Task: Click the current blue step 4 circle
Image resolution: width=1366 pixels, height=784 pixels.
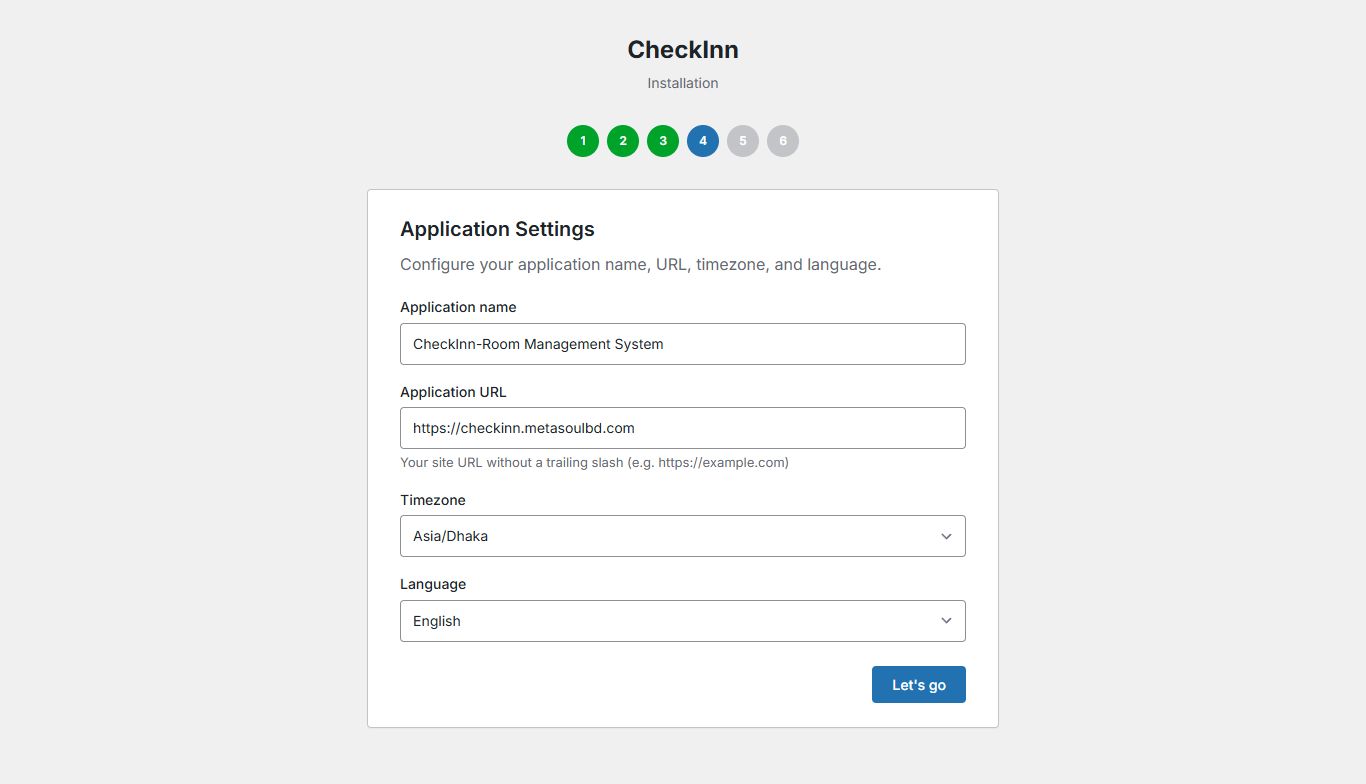Action: pyautogui.click(x=703, y=141)
